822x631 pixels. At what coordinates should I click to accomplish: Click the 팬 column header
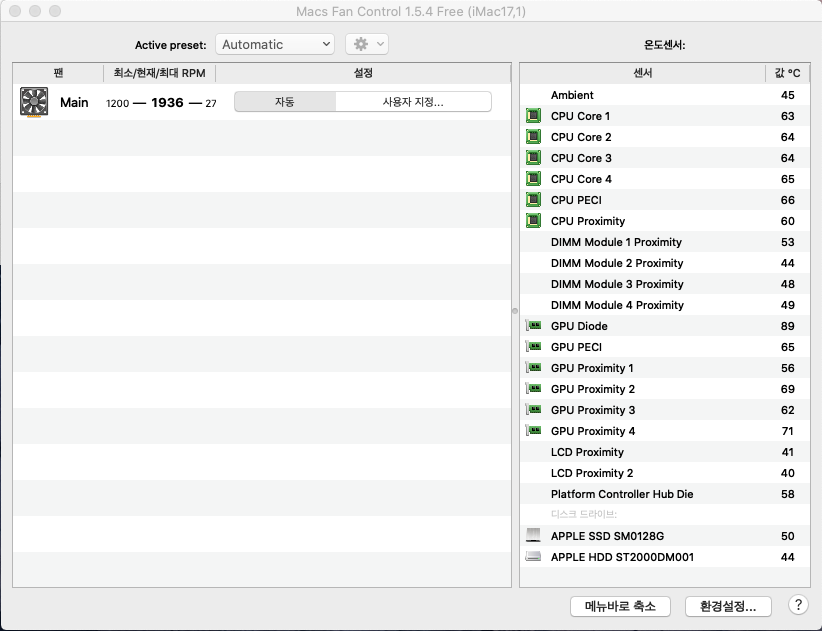pos(58,73)
